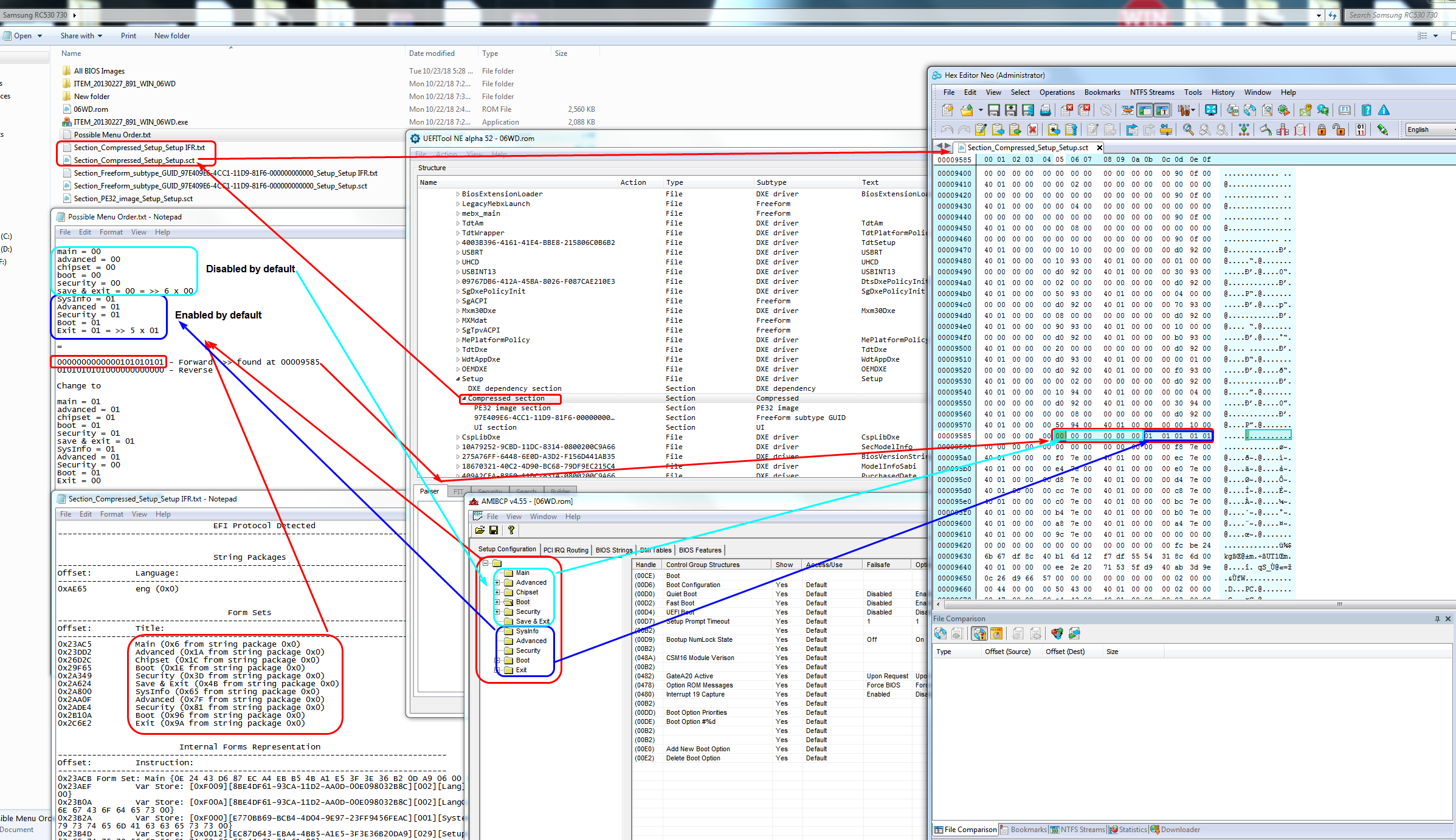Click Print button in Explorer toolbar
The width and height of the screenshot is (1456, 840).
click(x=128, y=36)
